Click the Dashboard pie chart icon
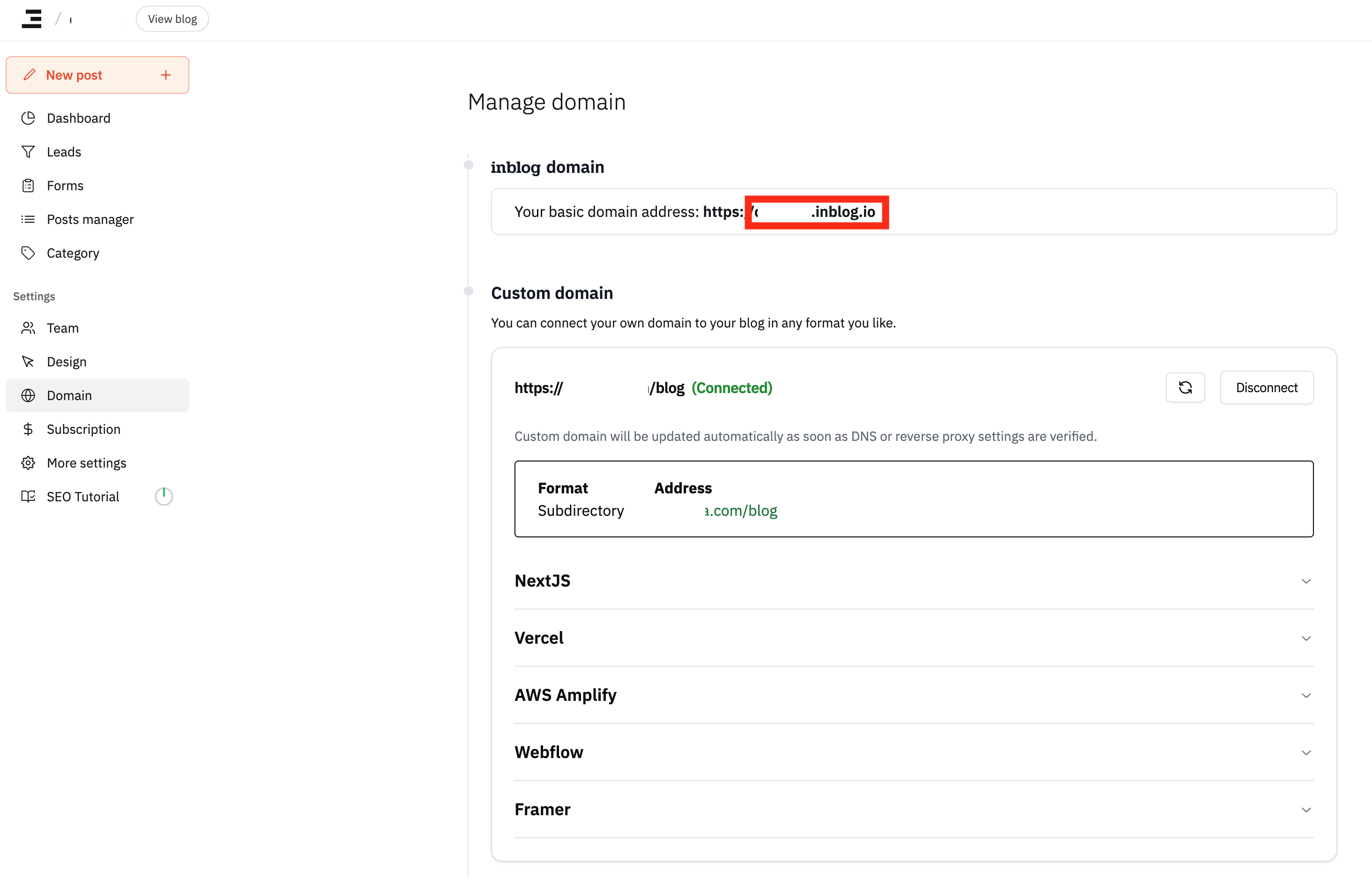 pyautogui.click(x=28, y=118)
